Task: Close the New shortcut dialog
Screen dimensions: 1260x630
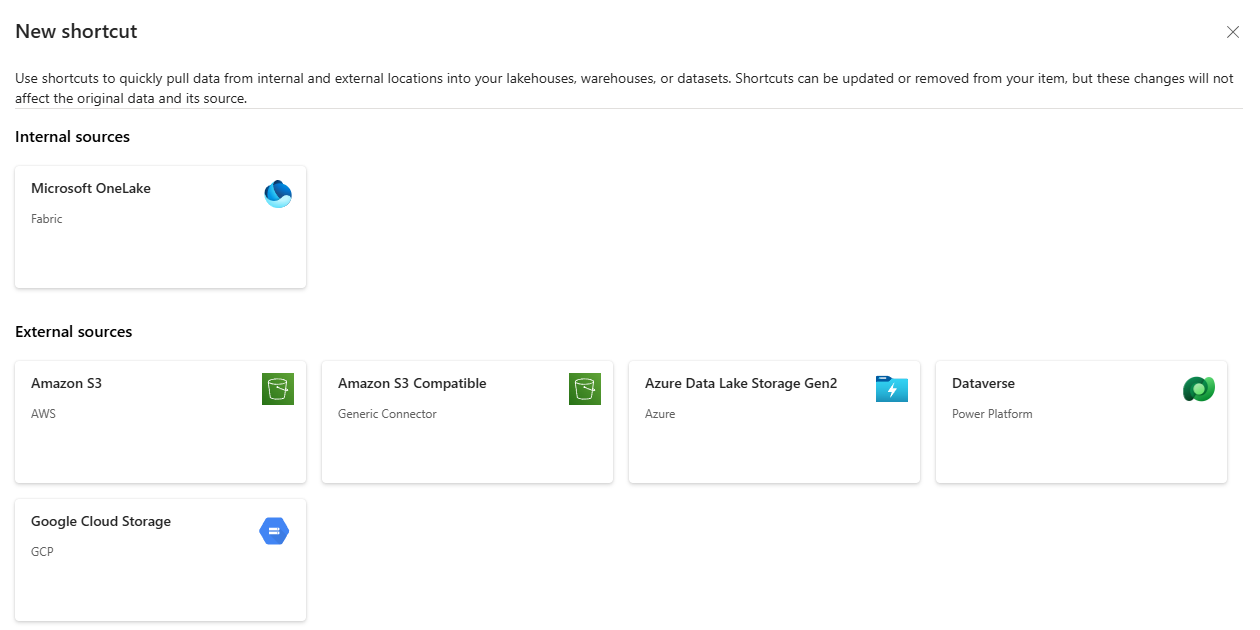Action: pyautogui.click(x=1233, y=32)
